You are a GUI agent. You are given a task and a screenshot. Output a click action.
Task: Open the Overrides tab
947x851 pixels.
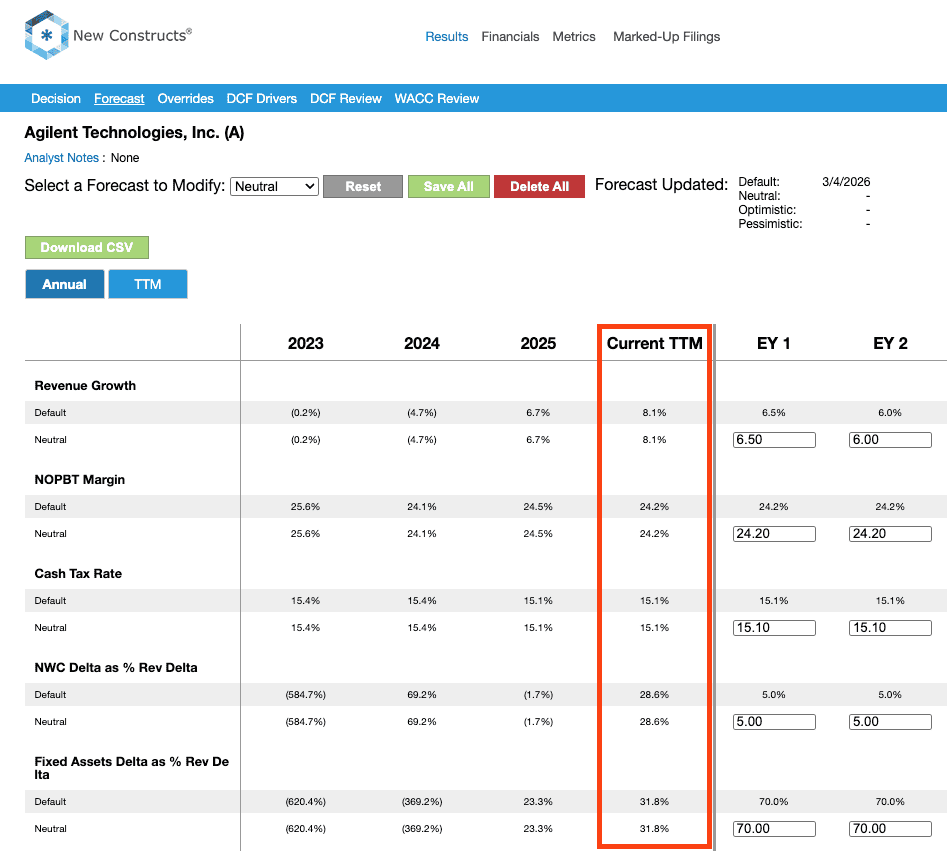pyautogui.click(x=185, y=98)
